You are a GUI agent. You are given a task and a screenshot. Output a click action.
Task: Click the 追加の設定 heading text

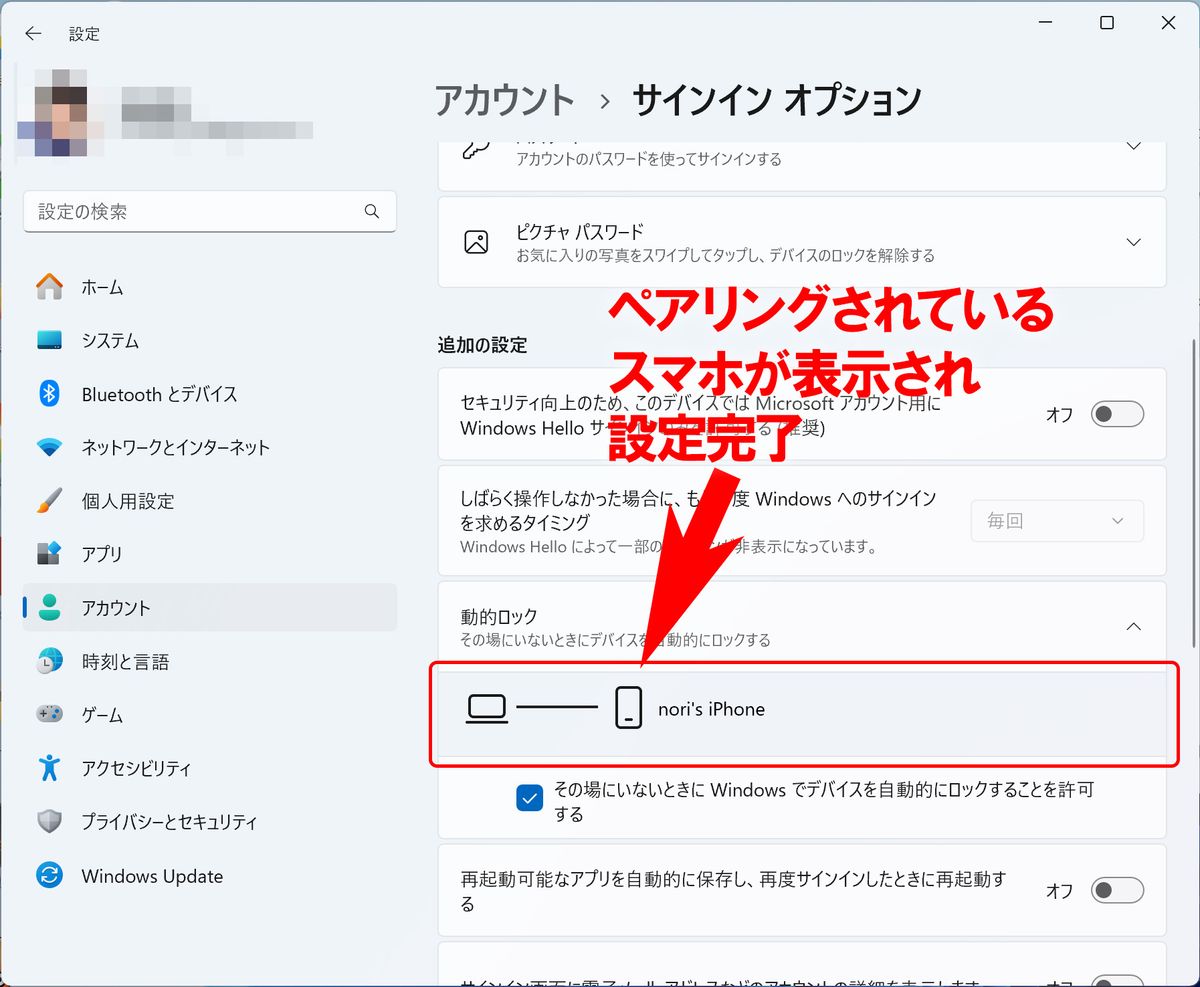pyautogui.click(x=482, y=345)
